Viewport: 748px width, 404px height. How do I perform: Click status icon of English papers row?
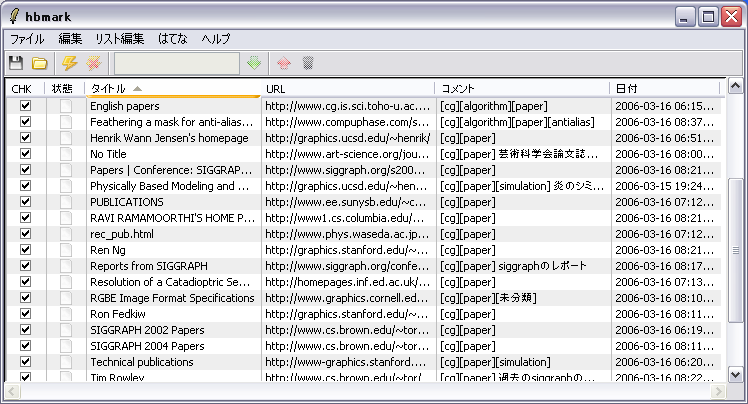point(66,106)
